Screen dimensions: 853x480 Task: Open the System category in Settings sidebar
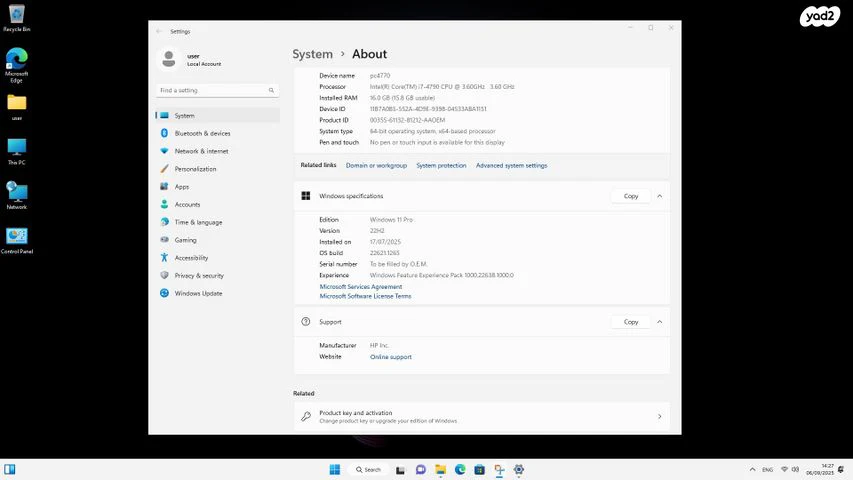pyautogui.click(x=218, y=115)
